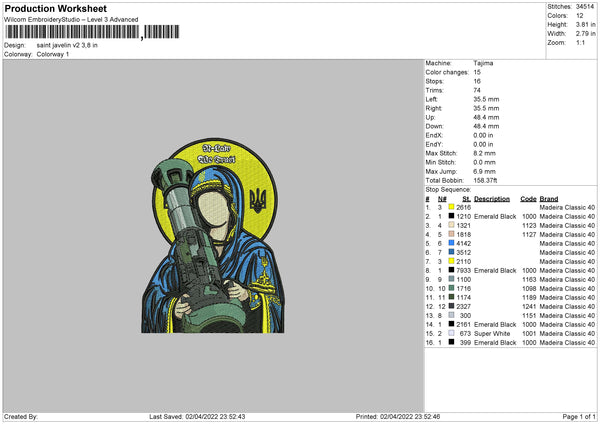Click the 'Brand' column header
This screenshot has height=424, width=600.
[549, 199]
